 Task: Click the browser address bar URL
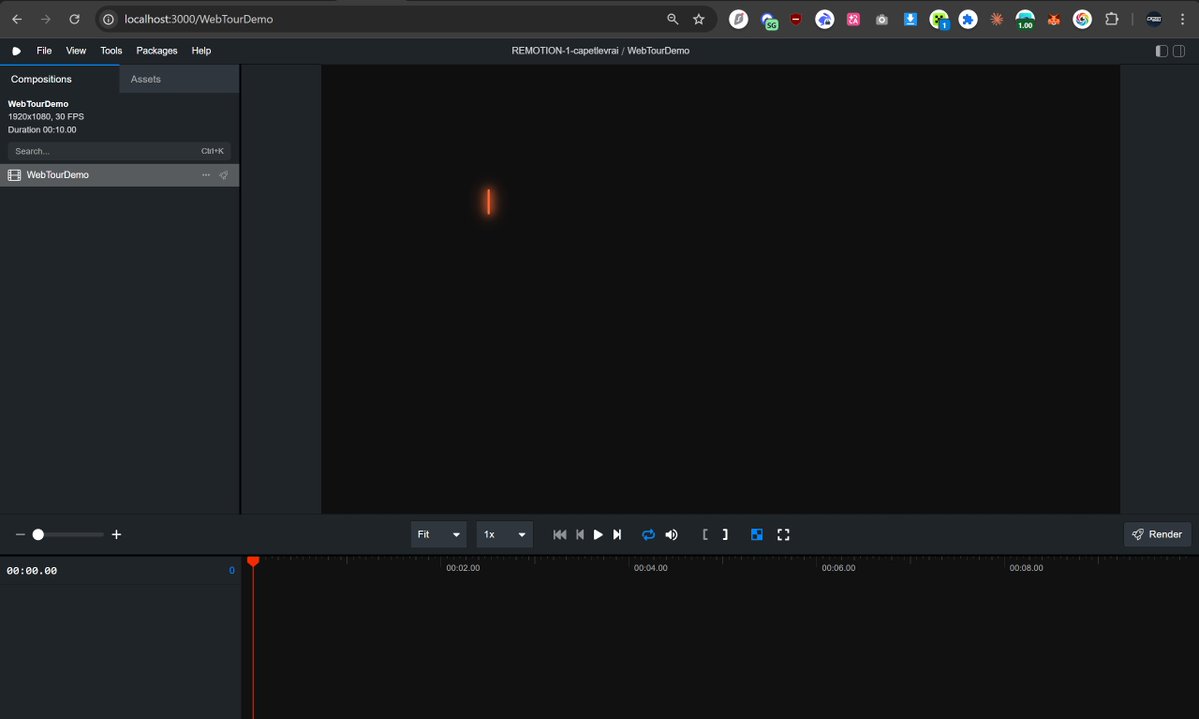coord(199,19)
